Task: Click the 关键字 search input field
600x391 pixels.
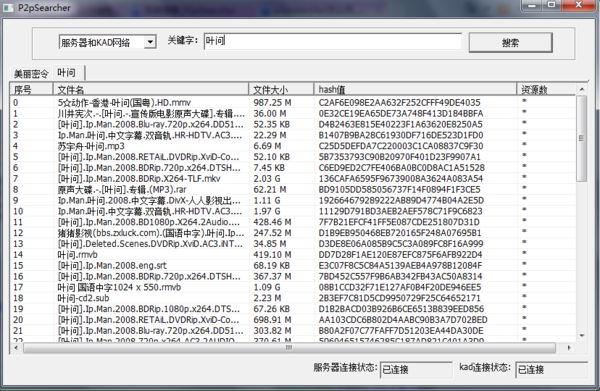Action: [x=333, y=41]
